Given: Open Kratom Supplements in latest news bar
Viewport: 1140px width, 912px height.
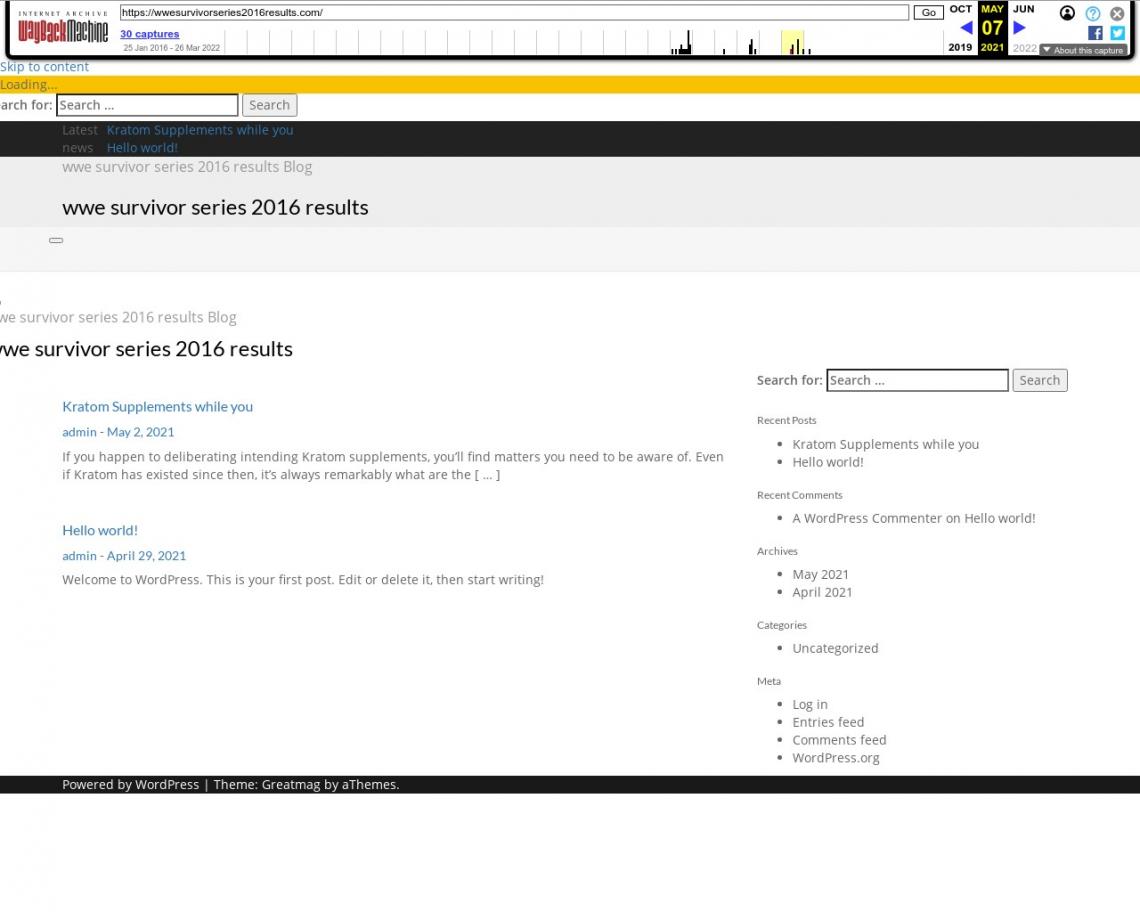Looking at the screenshot, I should 200,130.
